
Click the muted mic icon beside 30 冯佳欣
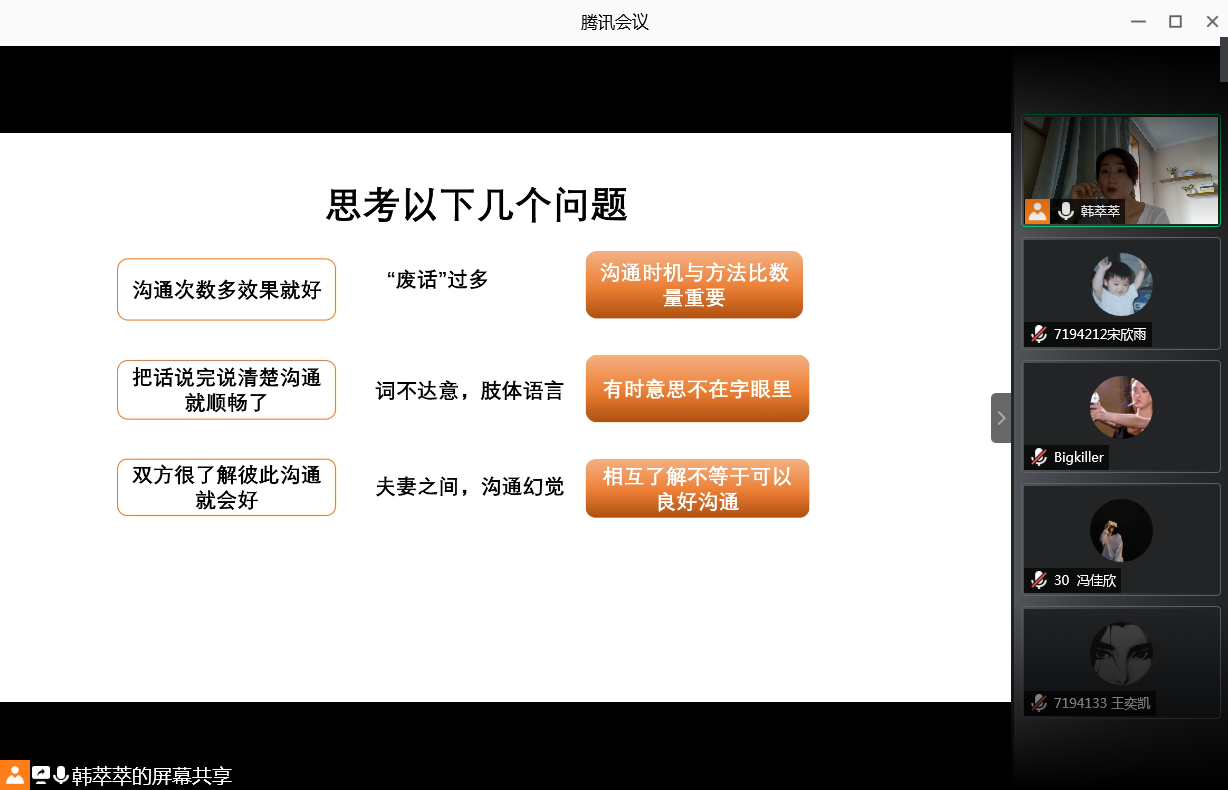pos(1039,580)
